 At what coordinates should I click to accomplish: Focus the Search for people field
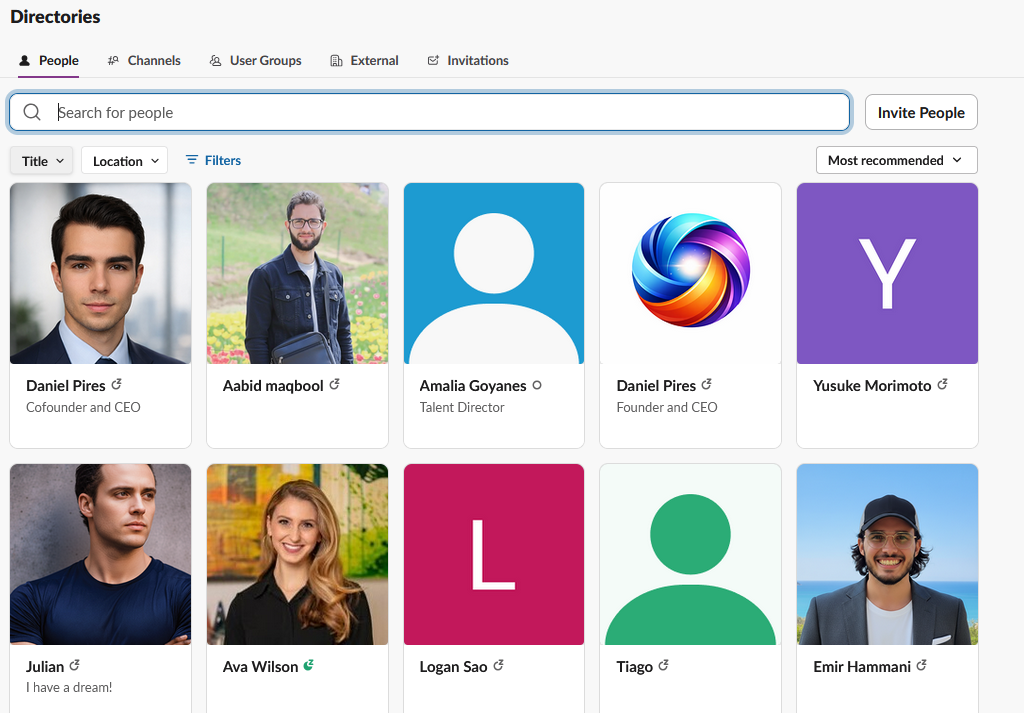(450, 112)
